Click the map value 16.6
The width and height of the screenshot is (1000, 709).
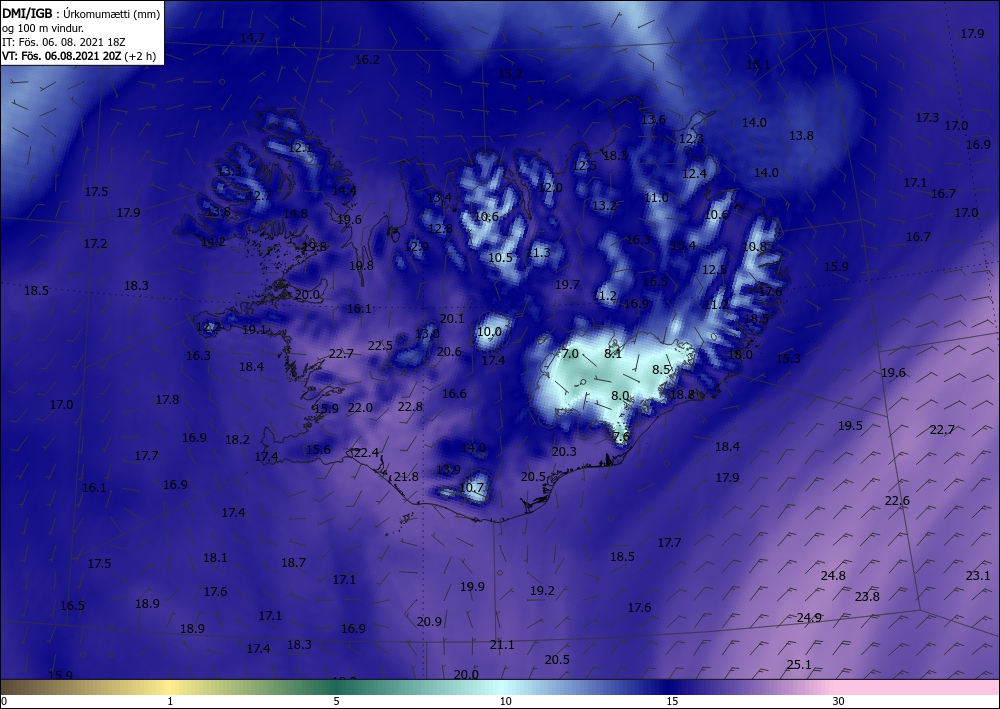click(x=454, y=393)
